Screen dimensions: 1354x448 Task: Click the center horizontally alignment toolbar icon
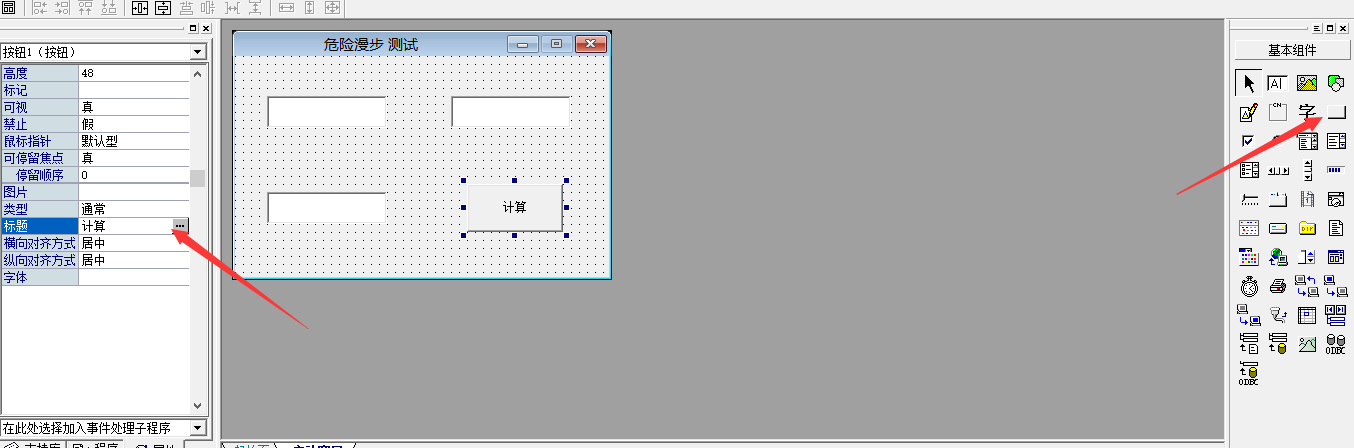[139, 8]
